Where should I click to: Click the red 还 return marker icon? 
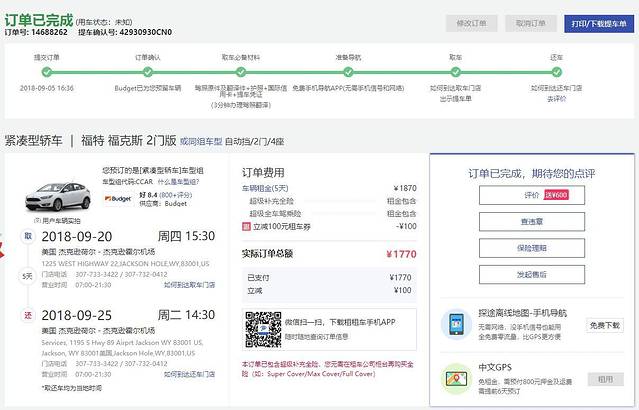point(28,315)
